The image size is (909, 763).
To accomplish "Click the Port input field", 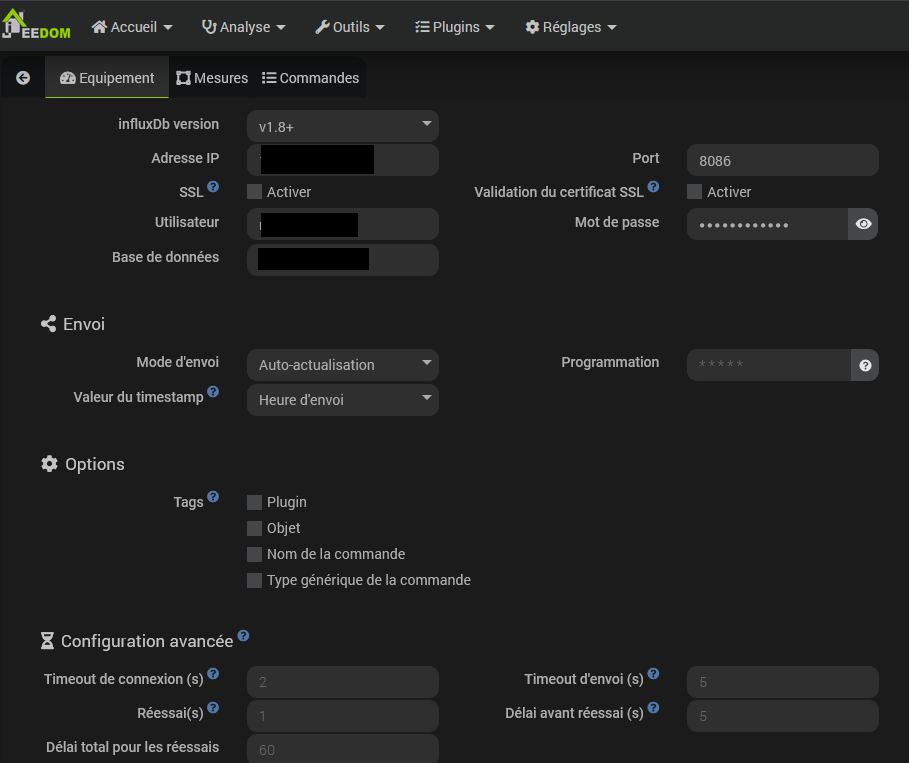I will click(782, 160).
